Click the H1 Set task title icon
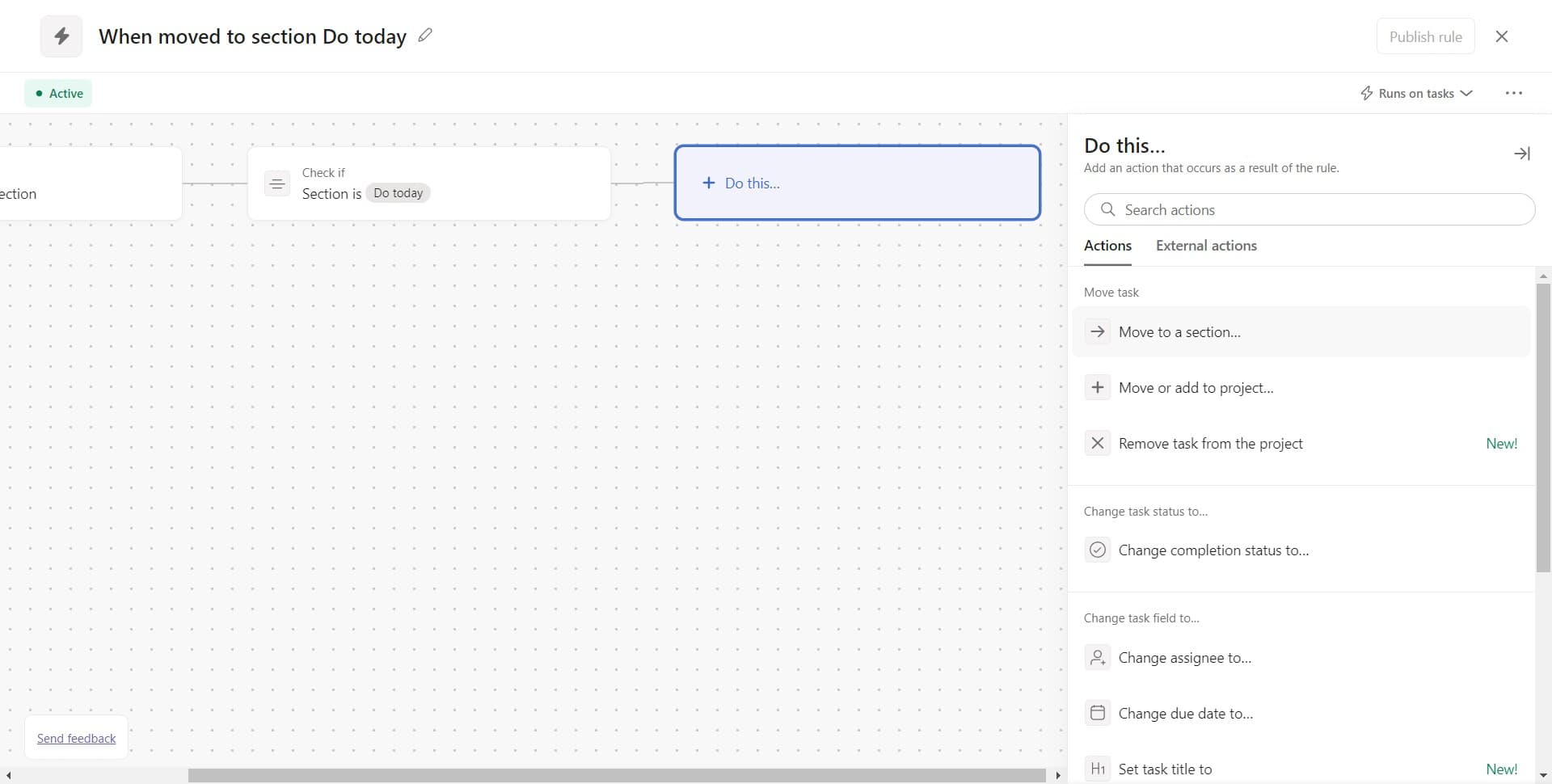This screenshot has width=1552, height=784. click(x=1097, y=769)
